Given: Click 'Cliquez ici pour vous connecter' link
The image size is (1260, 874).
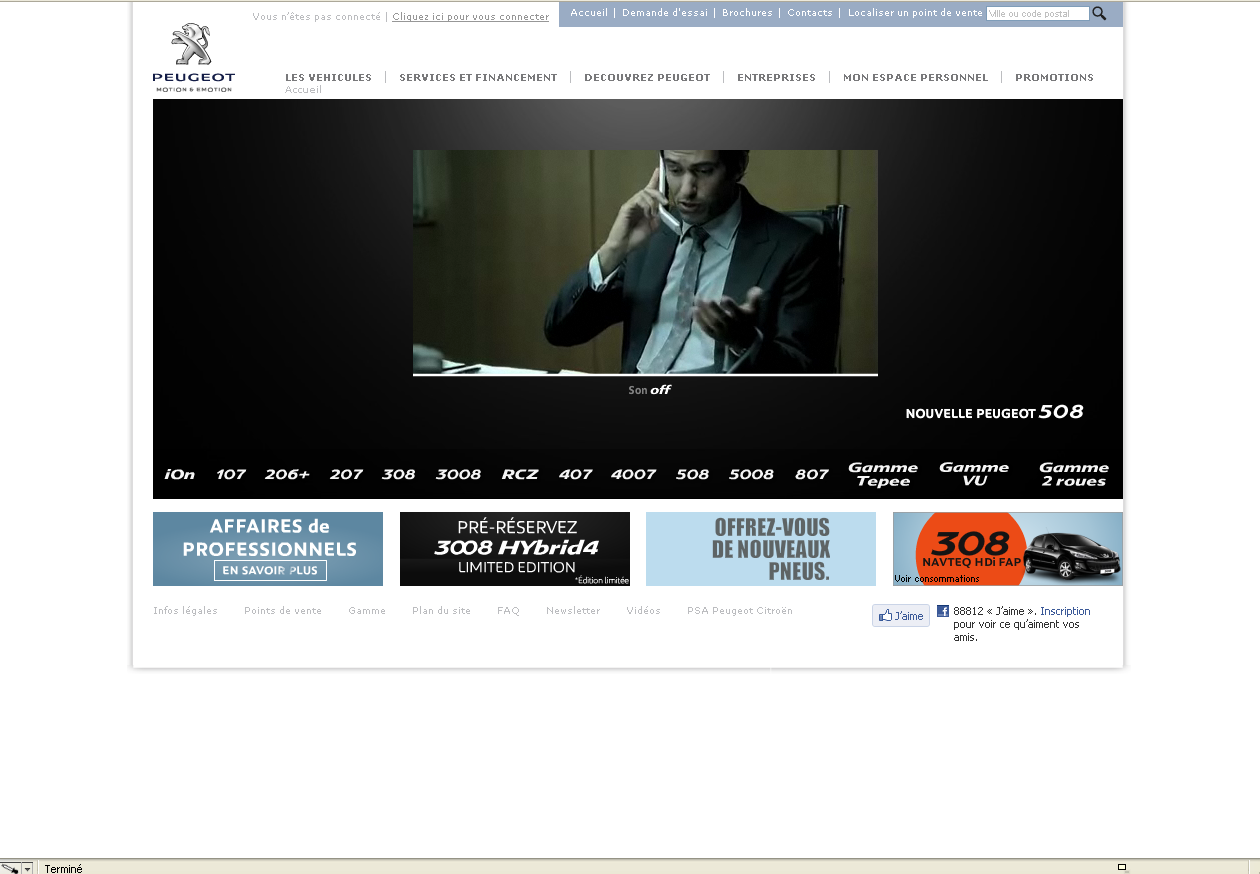Looking at the screenshot, I should [470, 17].
